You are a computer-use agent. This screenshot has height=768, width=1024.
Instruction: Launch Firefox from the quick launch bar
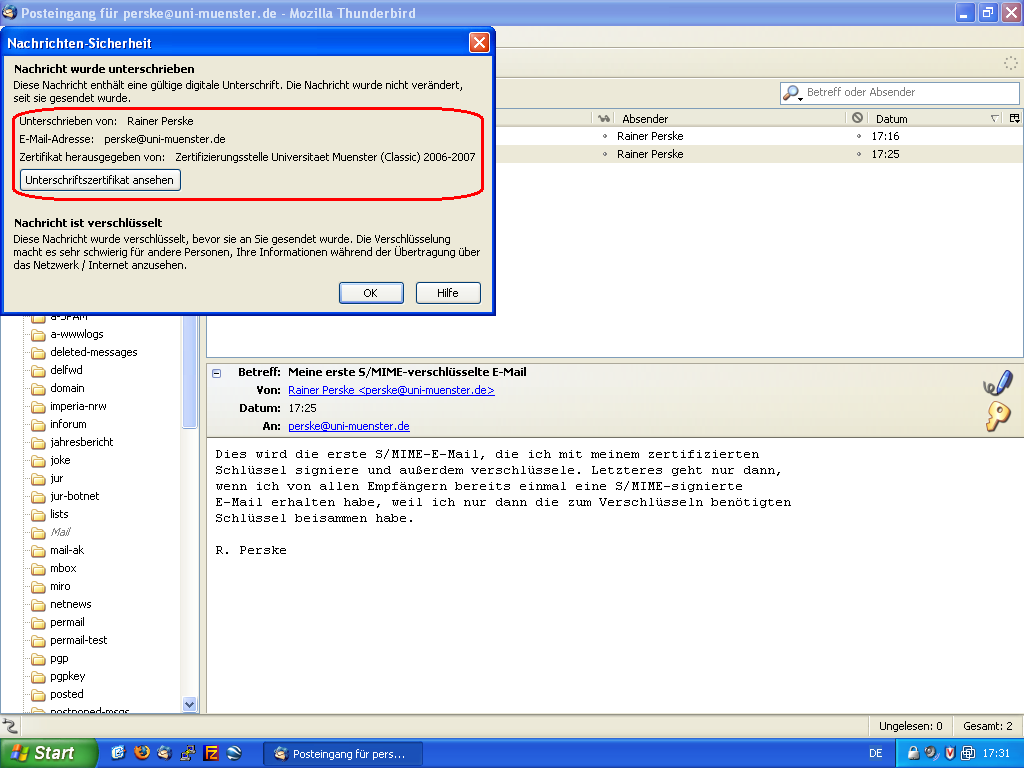click(141, 753)
